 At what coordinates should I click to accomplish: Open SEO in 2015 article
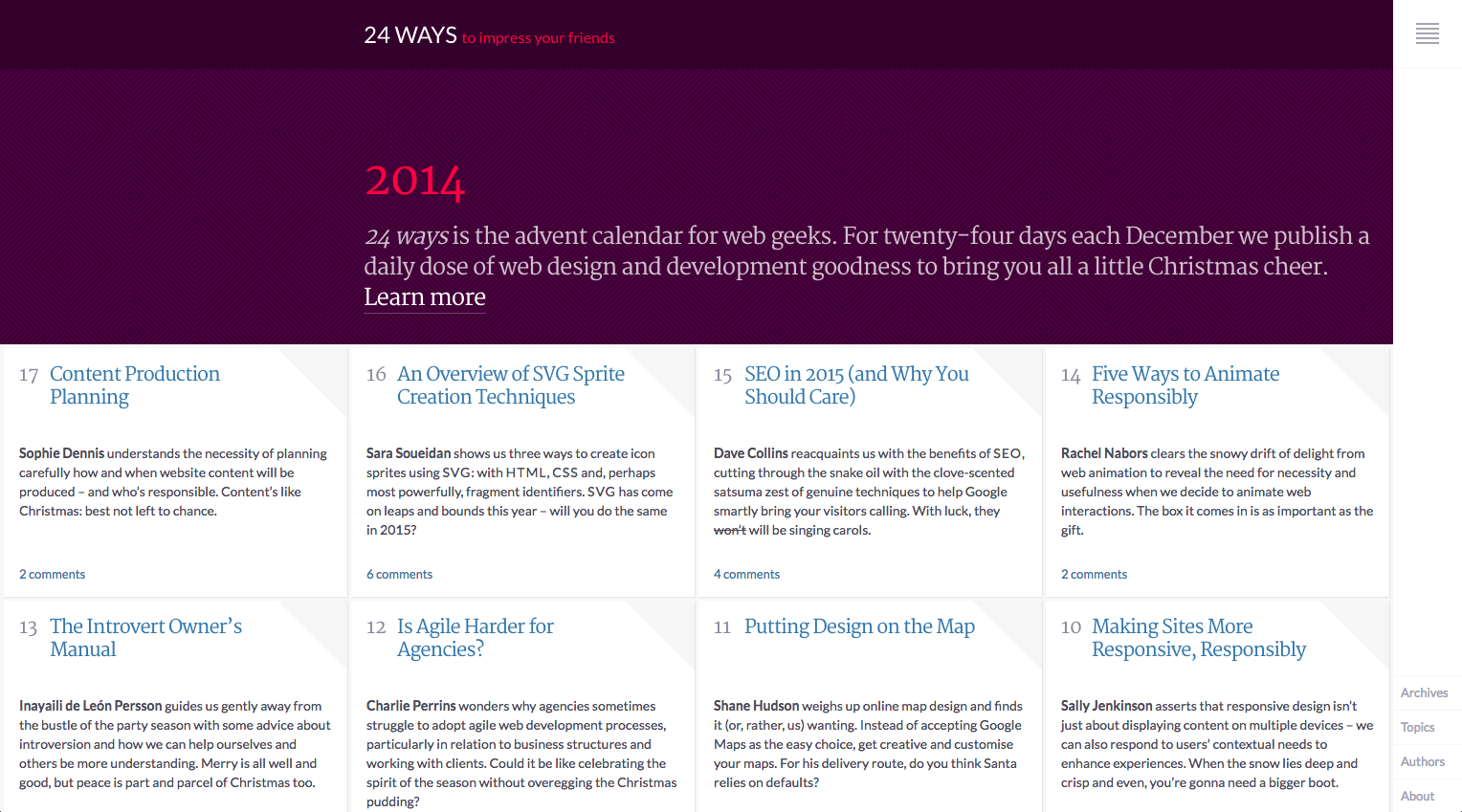tap(856, 385)
